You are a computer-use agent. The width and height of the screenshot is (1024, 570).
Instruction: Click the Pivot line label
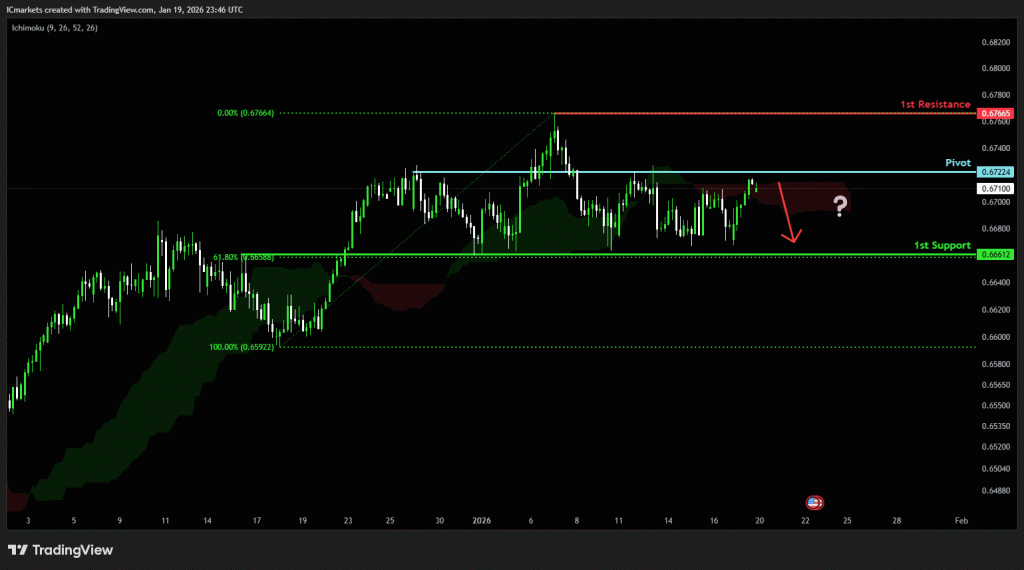pos(958,162)
